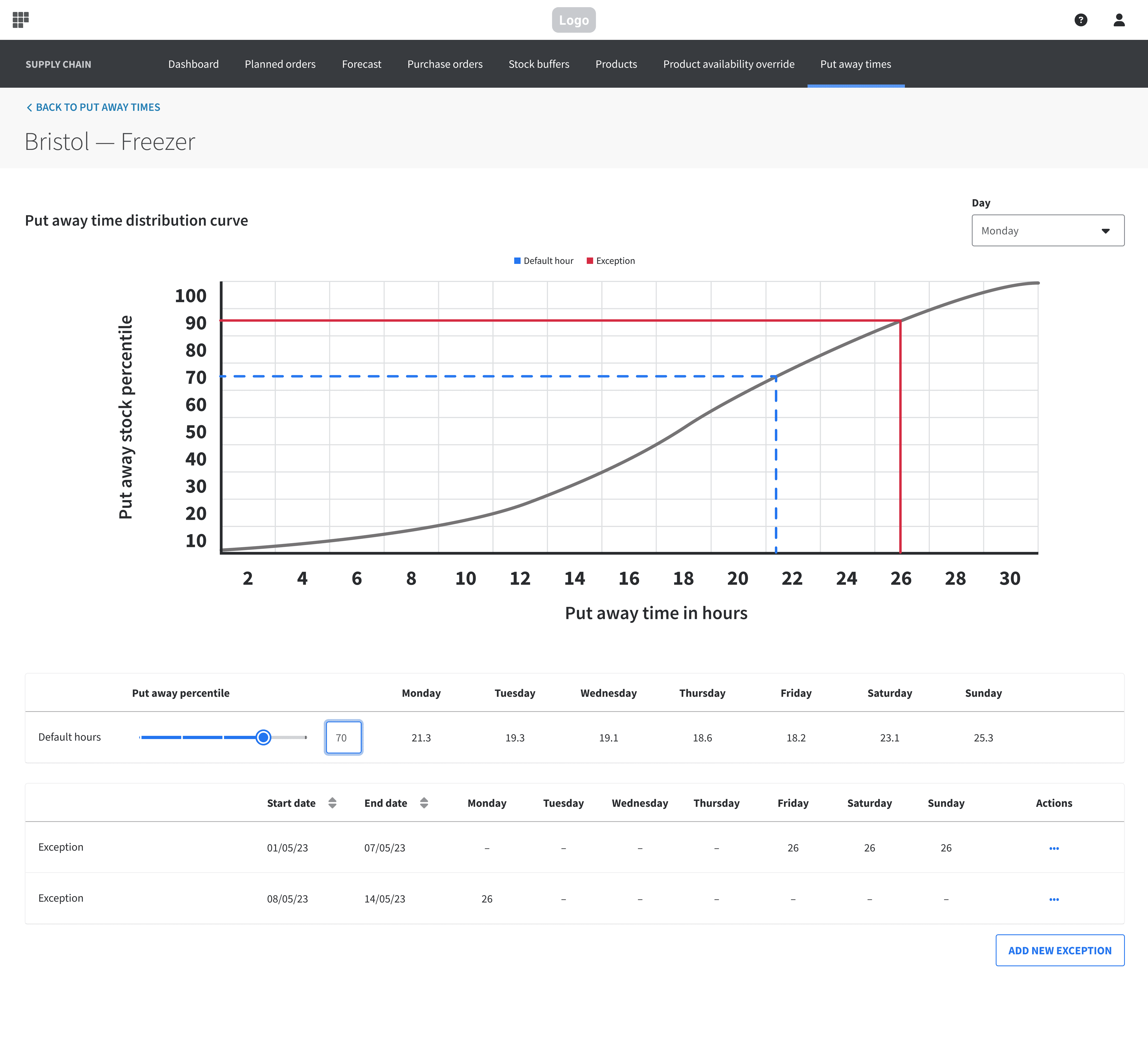
Task: Sort exceptions by End date
Action: 424,803
